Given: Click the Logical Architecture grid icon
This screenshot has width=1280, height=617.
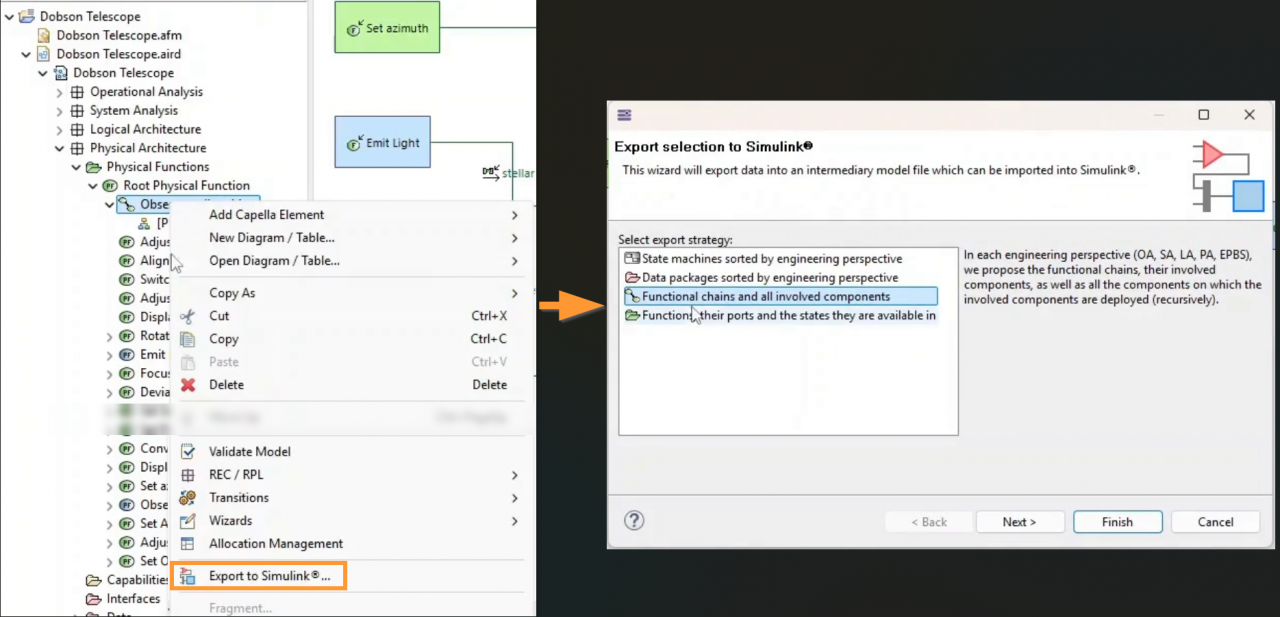Looking at the screenshot, I should (77, 130).
